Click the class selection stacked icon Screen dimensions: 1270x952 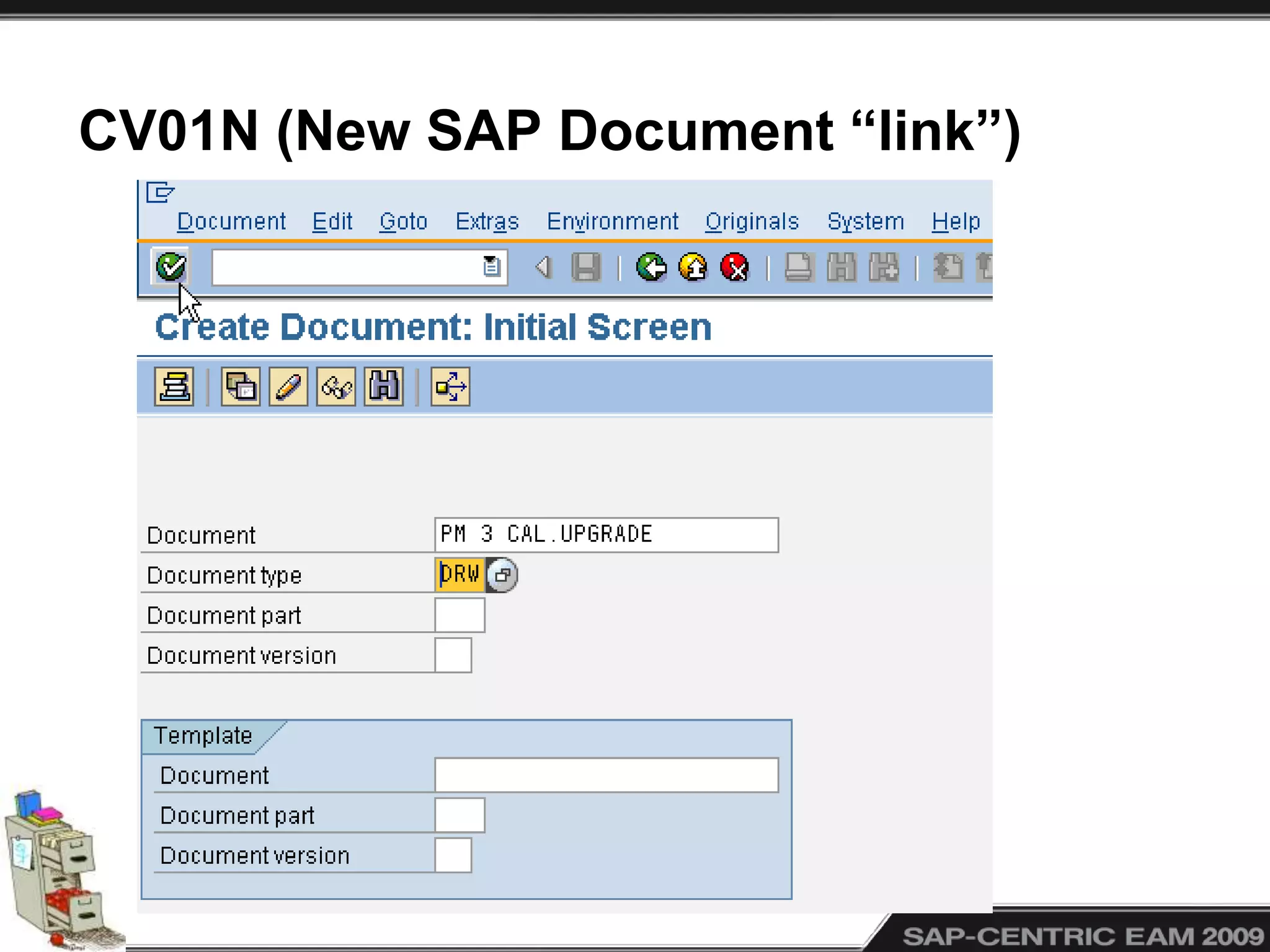(x=174, y=387)
